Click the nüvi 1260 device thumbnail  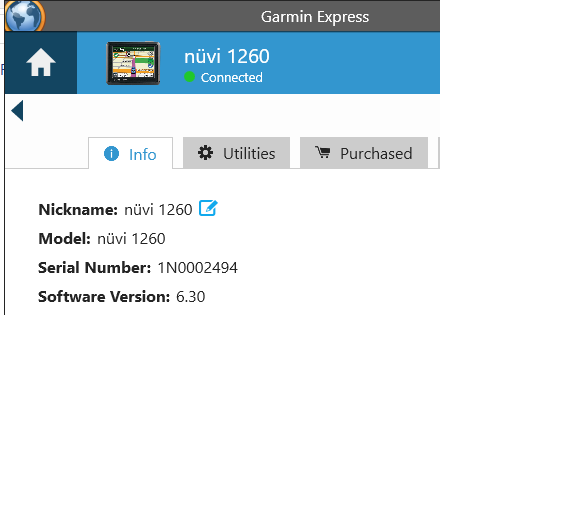tap(133, 63)
